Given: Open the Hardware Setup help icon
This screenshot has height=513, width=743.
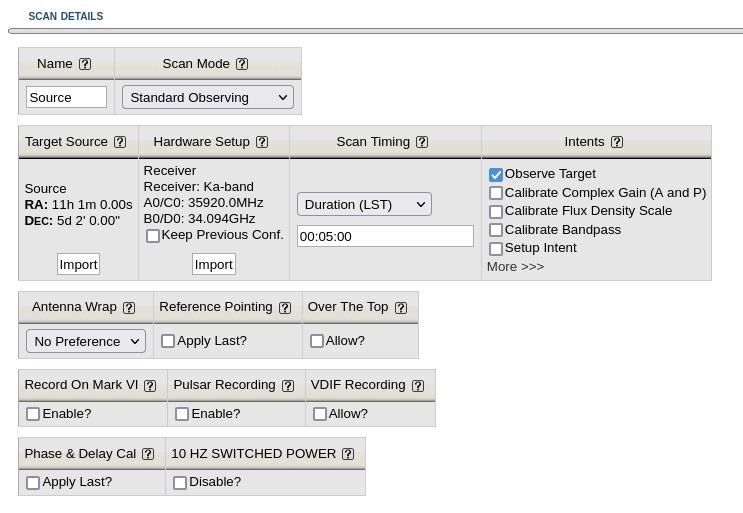Looking at the screenshot, I should [x=262, y=142].
